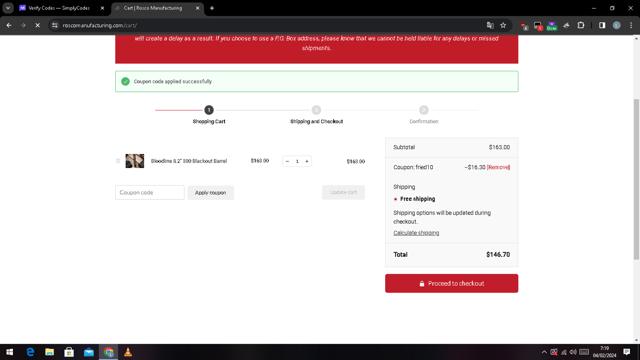Increase barrel quantity with plus button
Screen dimensions: 640x360
tap(307, 161)
